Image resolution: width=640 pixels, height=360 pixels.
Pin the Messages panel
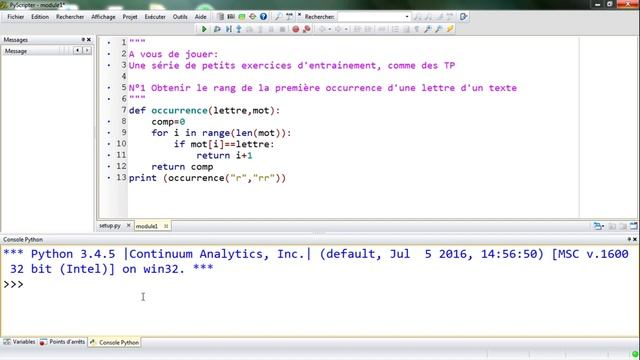tap(83, 40)
